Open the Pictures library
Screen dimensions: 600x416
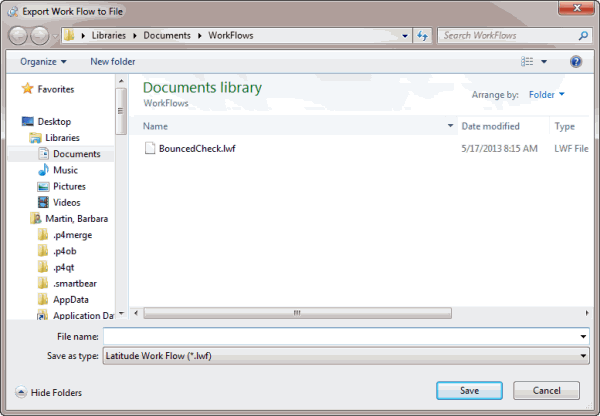point(69,186)
